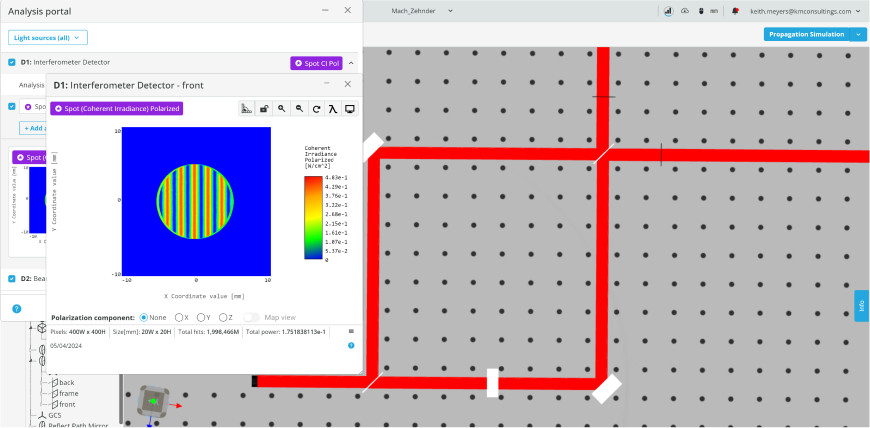Toggle the unlock padlock in detector toolbar
The width and height of the screenshot is (870, 428).
(x=265, y=109)
